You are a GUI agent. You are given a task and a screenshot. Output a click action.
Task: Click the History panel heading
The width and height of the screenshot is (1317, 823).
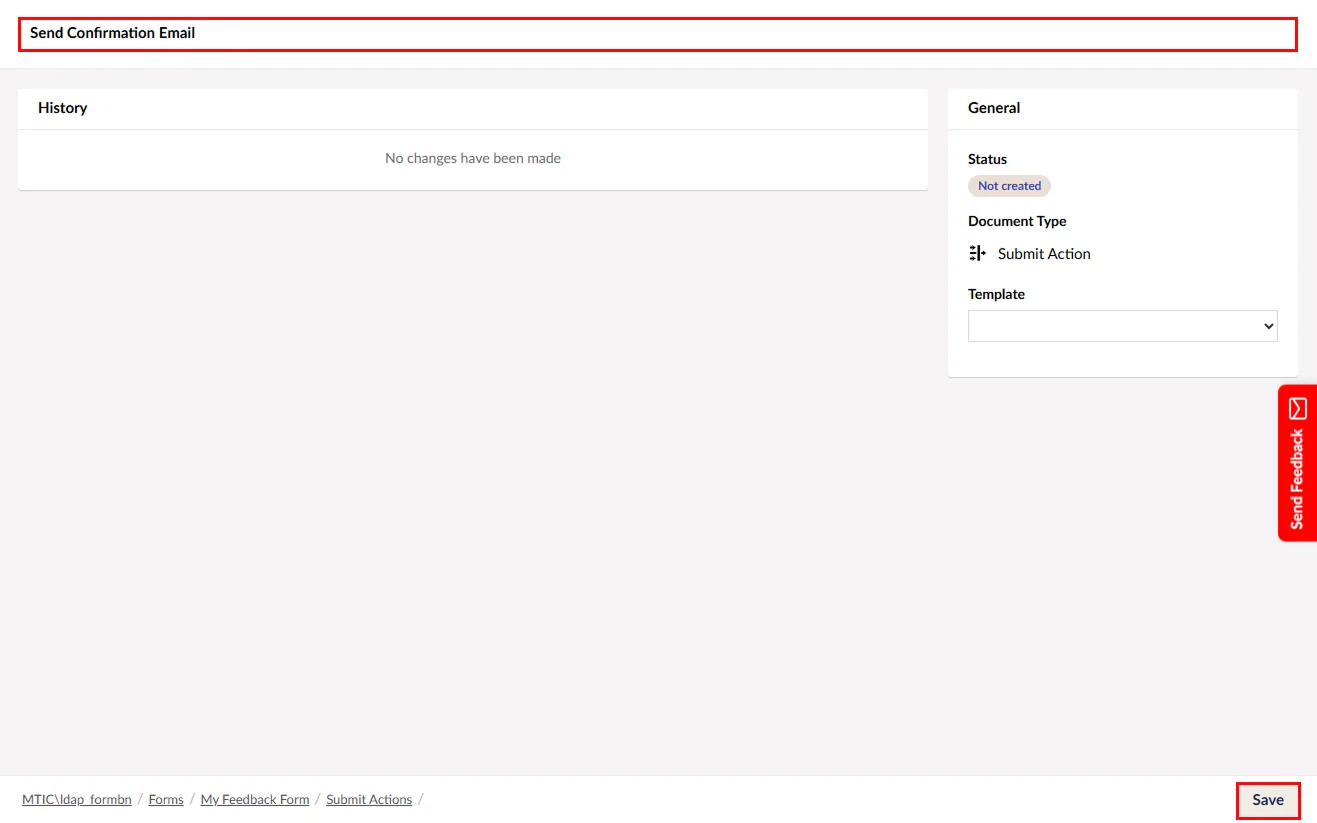(63, 108)
